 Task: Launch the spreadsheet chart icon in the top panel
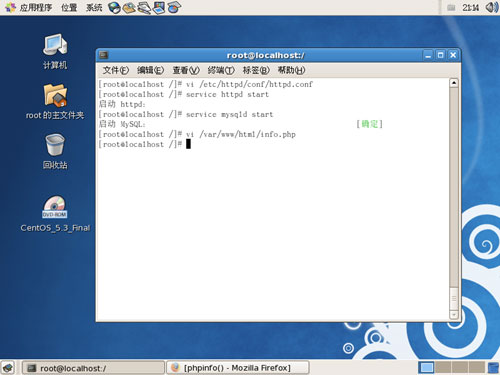(174, 8)
